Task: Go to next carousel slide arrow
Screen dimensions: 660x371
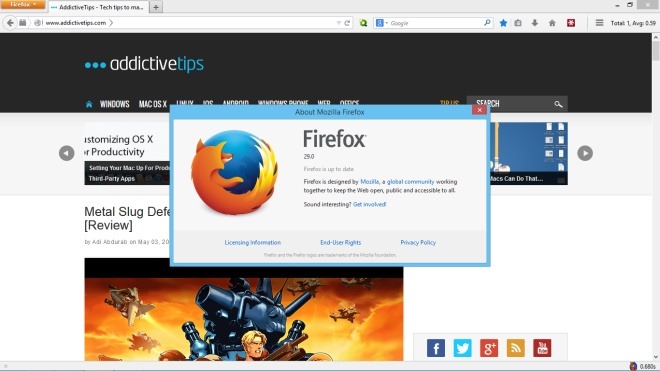Action: (x=585, y=153)
